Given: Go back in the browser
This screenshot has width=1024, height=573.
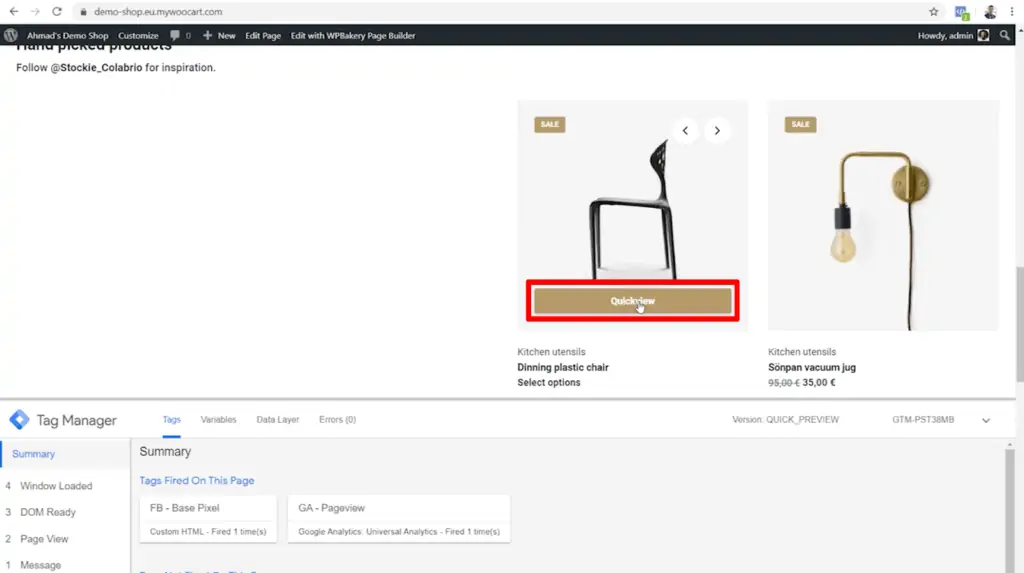Looking at the screenshot, I should [14, 12].
